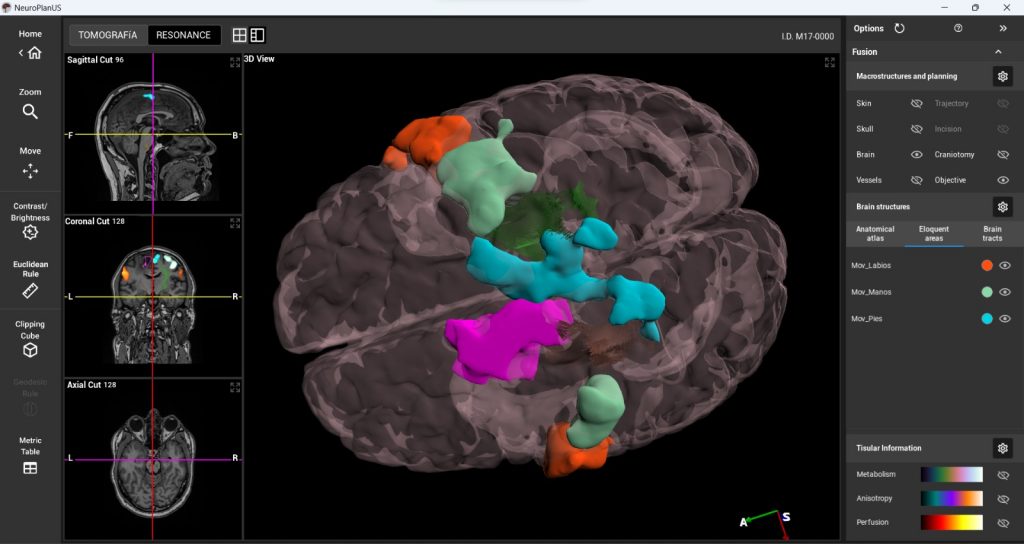Select the TOMOGRAFÍA modality button

coord(109,35)
